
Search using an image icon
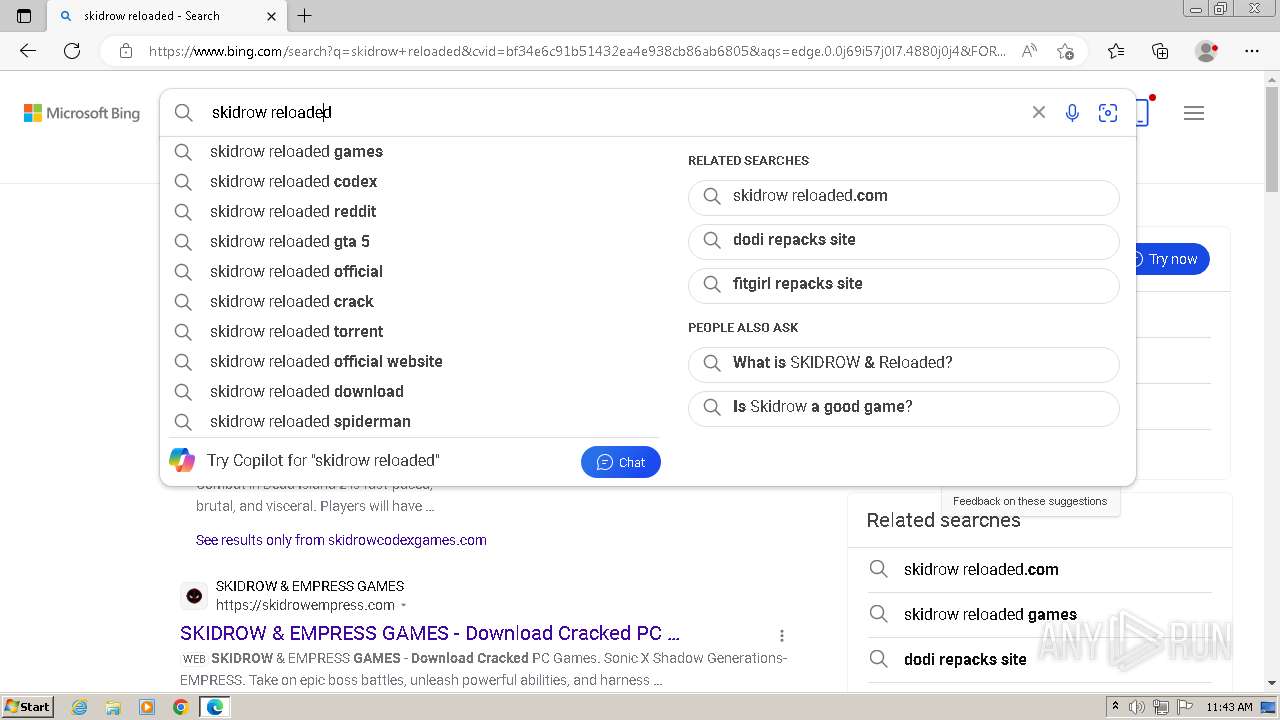[1107, 113]
